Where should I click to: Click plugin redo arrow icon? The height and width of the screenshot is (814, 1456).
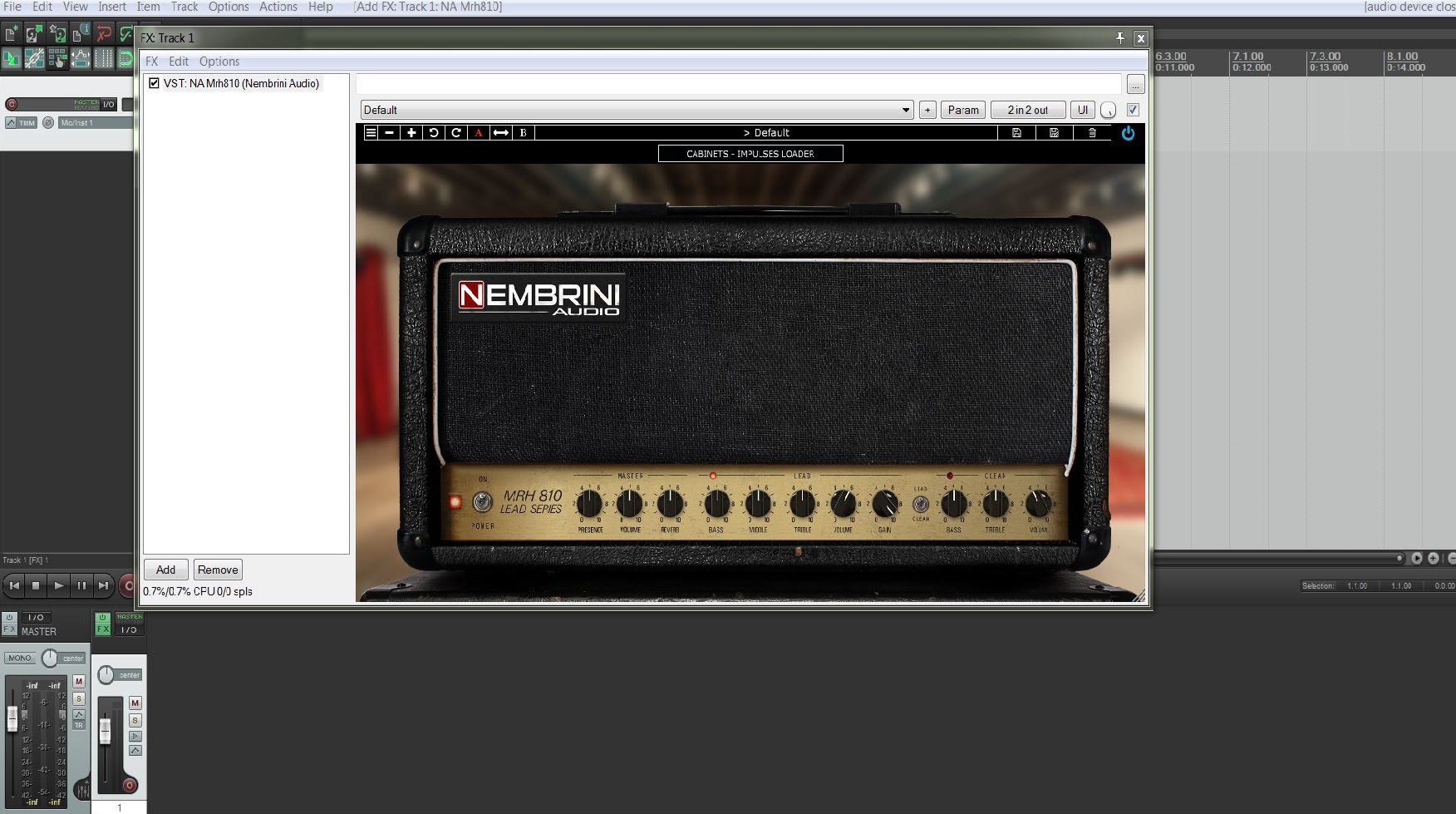click(x=456, y=132)
